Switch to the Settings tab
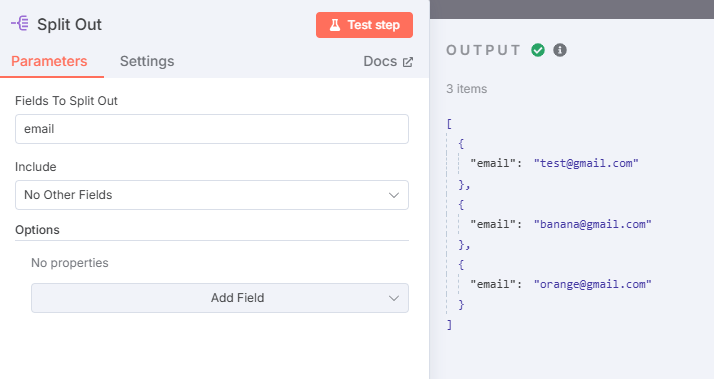Screen dimensions: 714x379 coord(147,61)
